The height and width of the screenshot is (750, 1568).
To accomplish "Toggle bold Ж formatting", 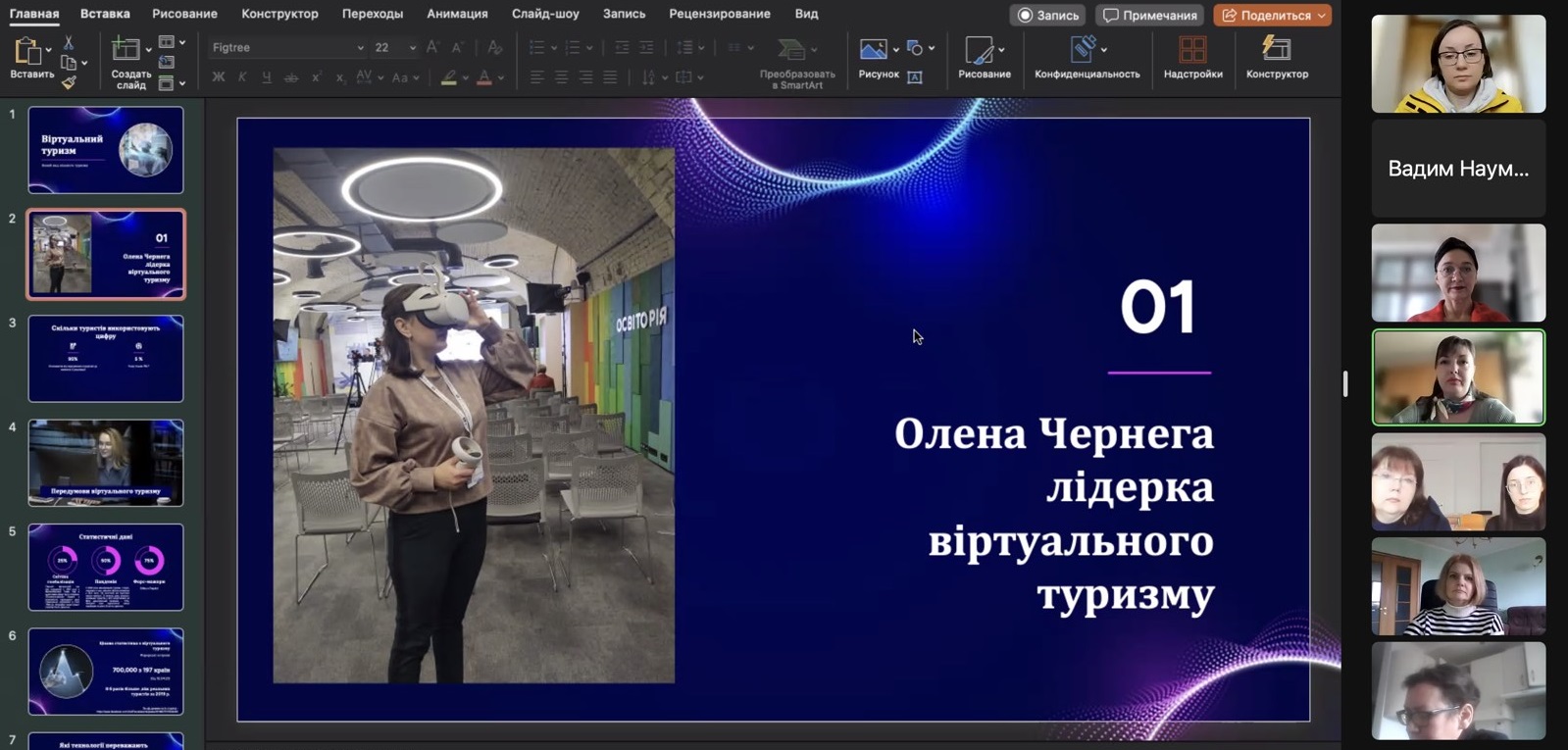I will pyautogui.click(x=219, y=77).
